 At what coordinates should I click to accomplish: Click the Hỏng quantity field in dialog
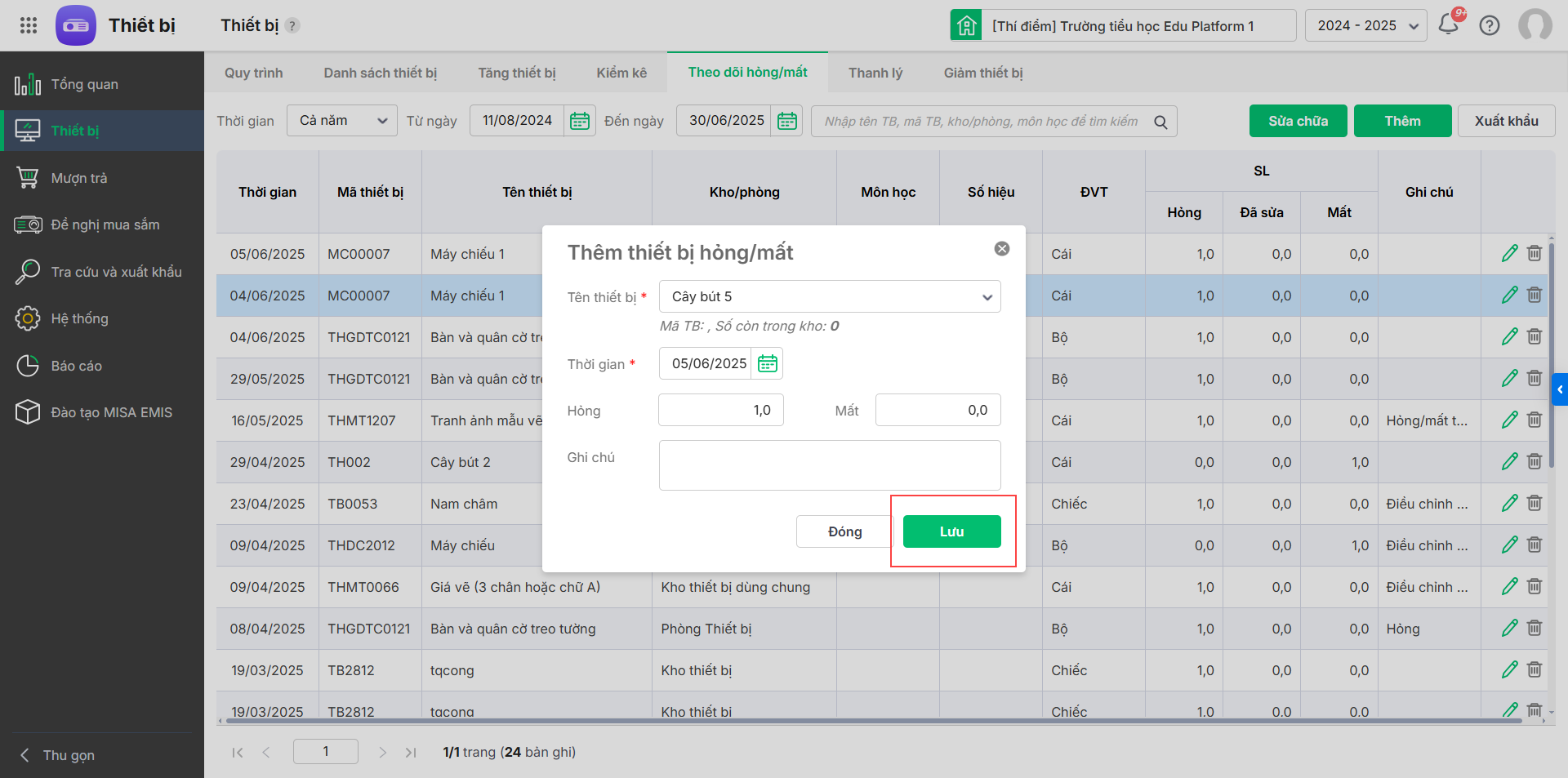click(x=720, y=410)
